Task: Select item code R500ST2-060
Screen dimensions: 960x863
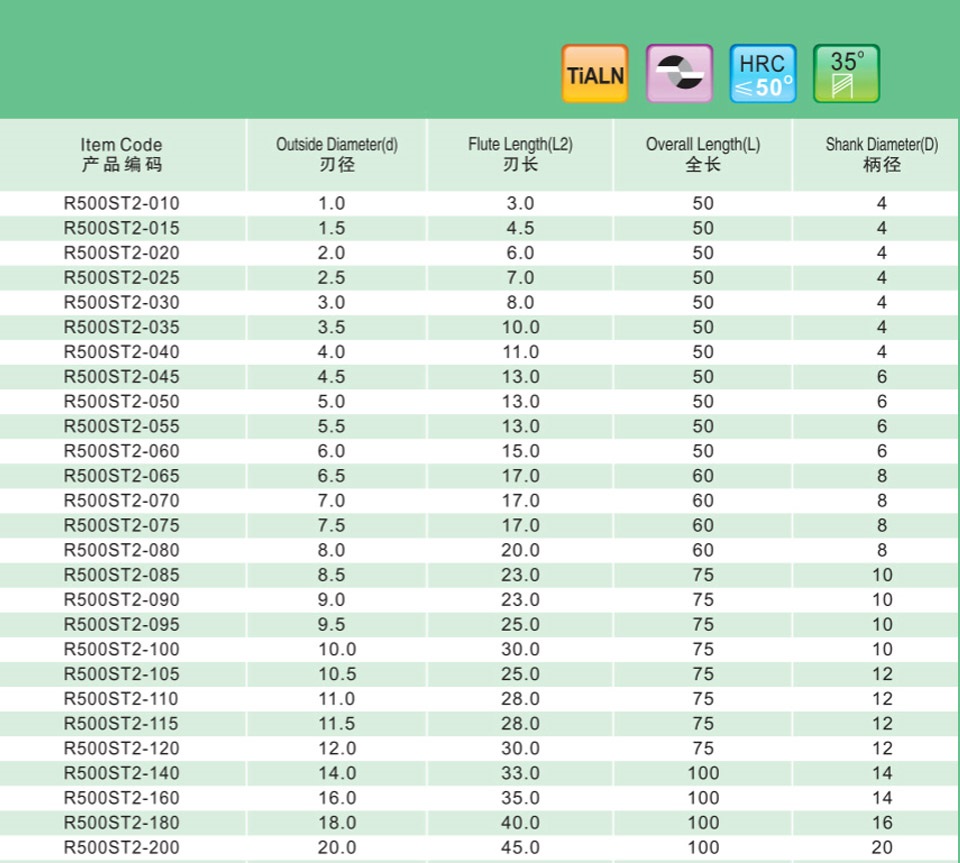Action: [122, 451]
